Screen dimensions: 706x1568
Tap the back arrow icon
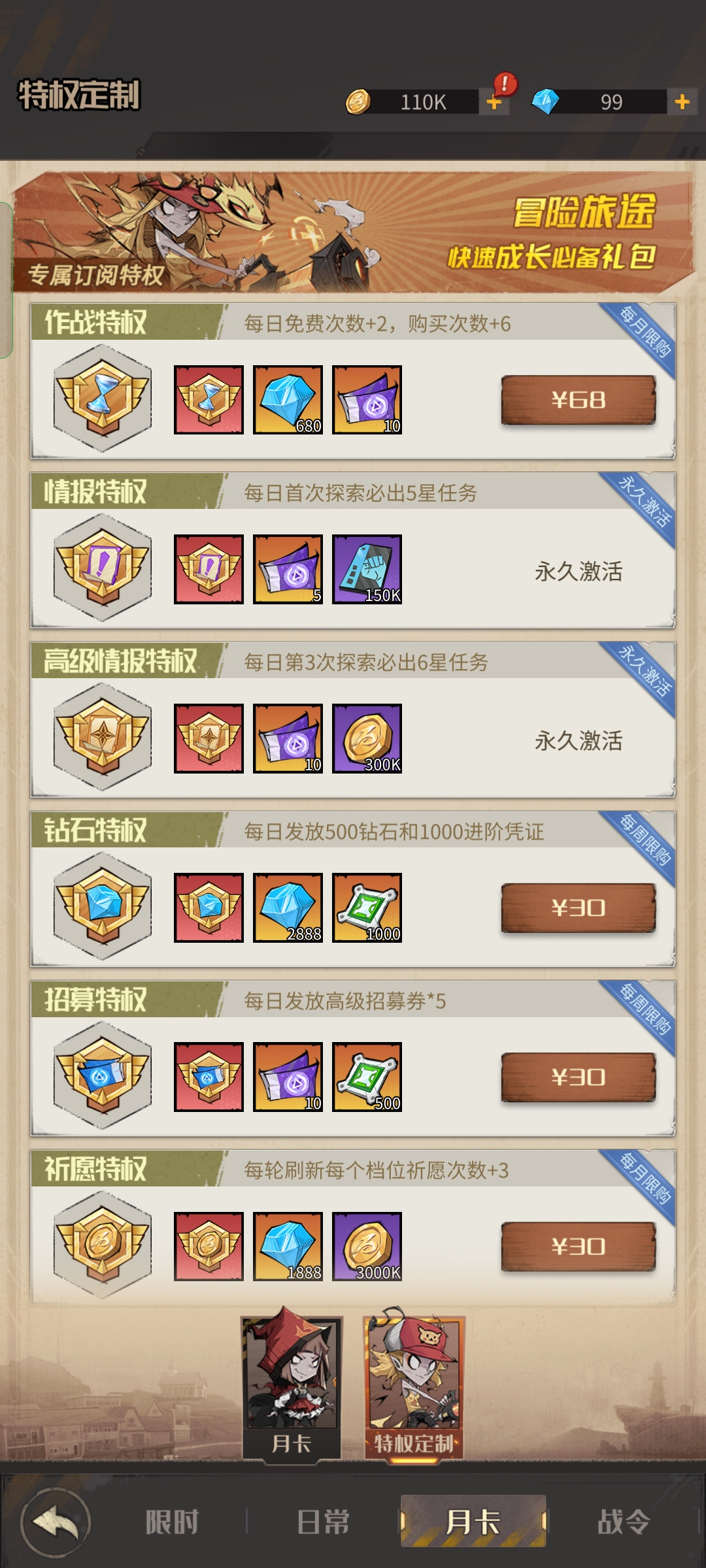(56, 1523)
